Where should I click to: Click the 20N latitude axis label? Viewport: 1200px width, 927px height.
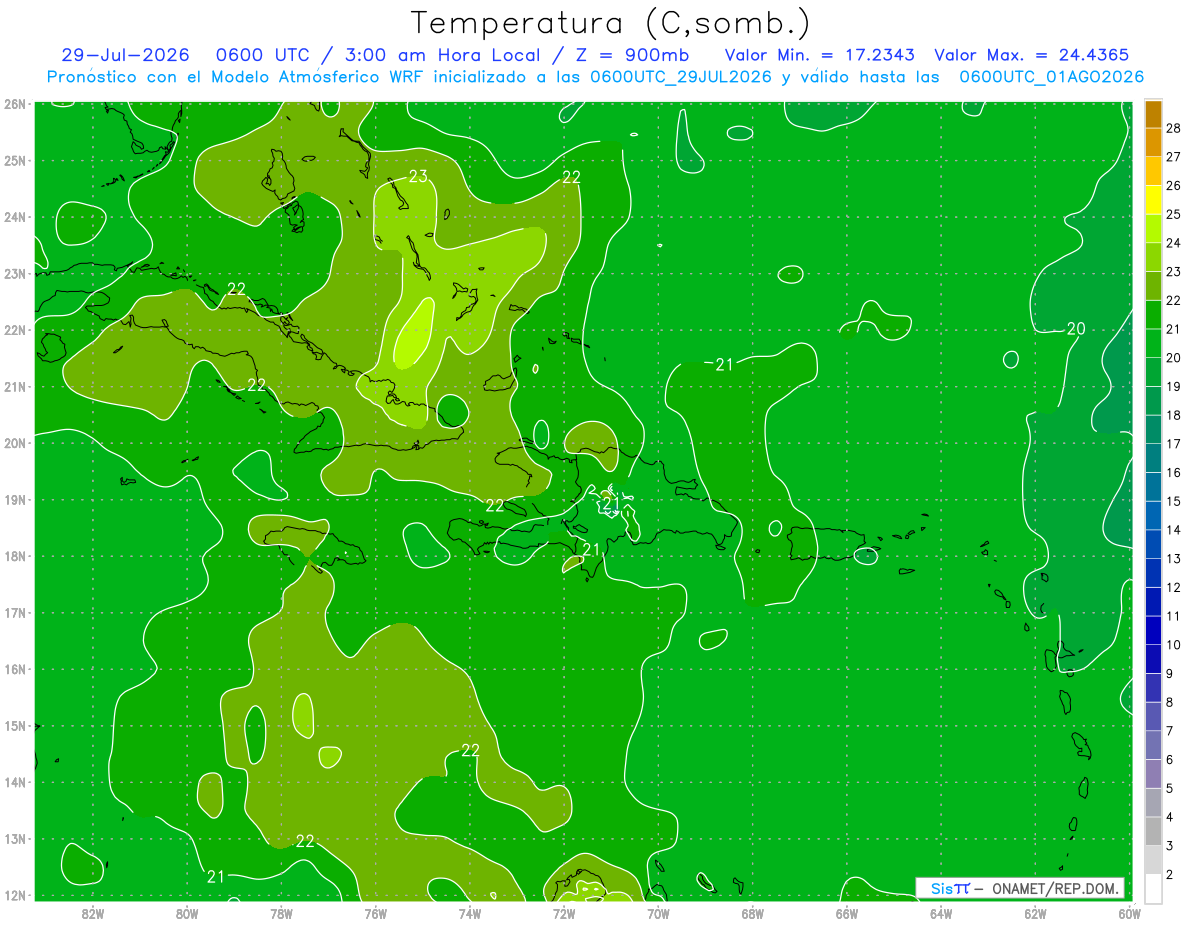click(x=14, y=443)
